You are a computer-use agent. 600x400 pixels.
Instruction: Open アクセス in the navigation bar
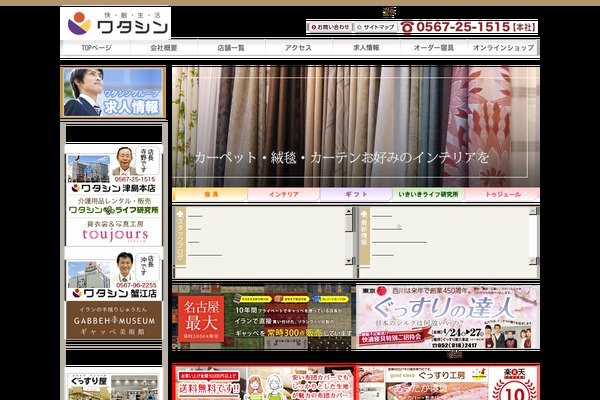pyautogui.click(x=298, y=48)
